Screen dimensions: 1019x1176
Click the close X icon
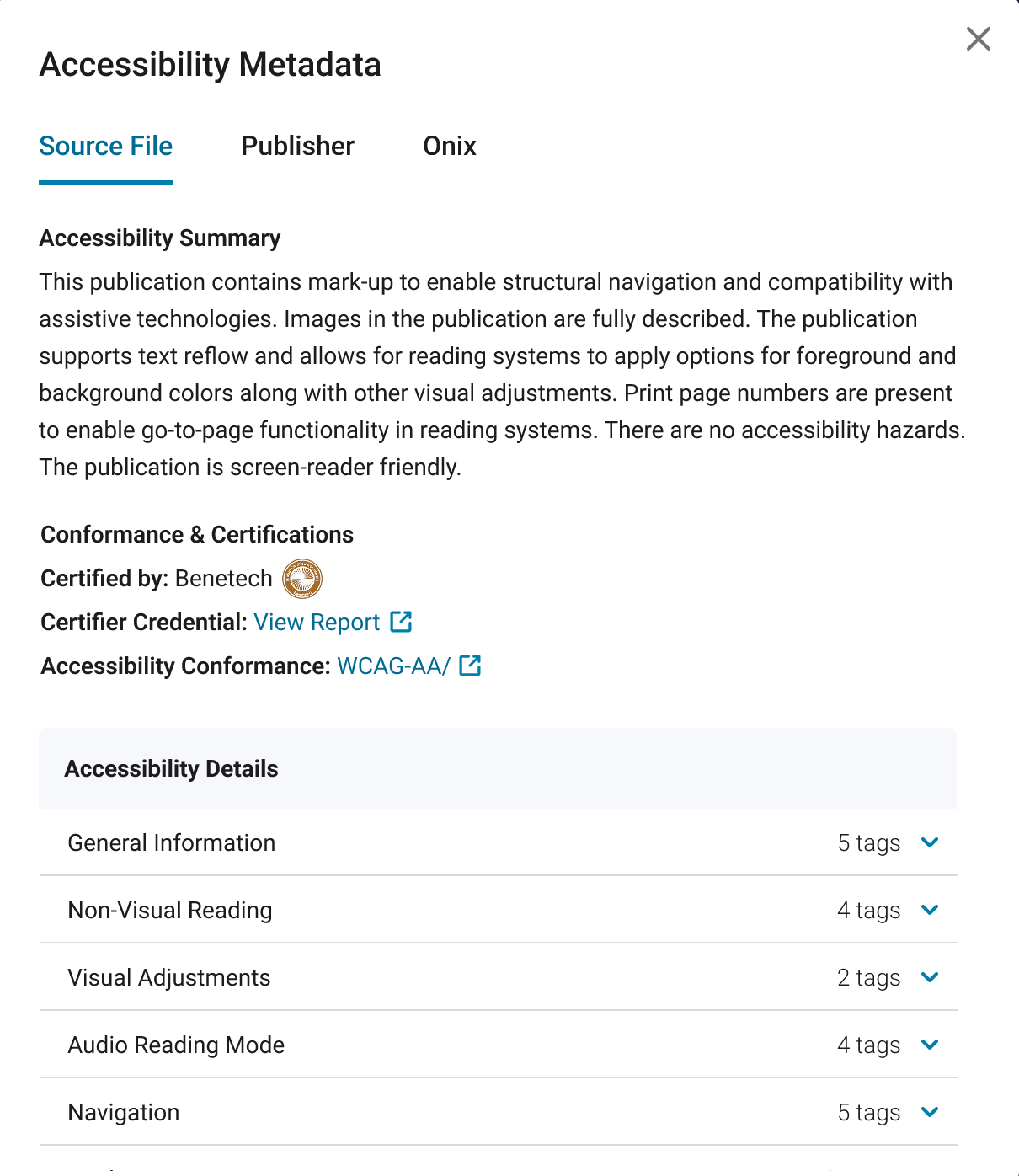pyautogui.click(x=978, y=39)
